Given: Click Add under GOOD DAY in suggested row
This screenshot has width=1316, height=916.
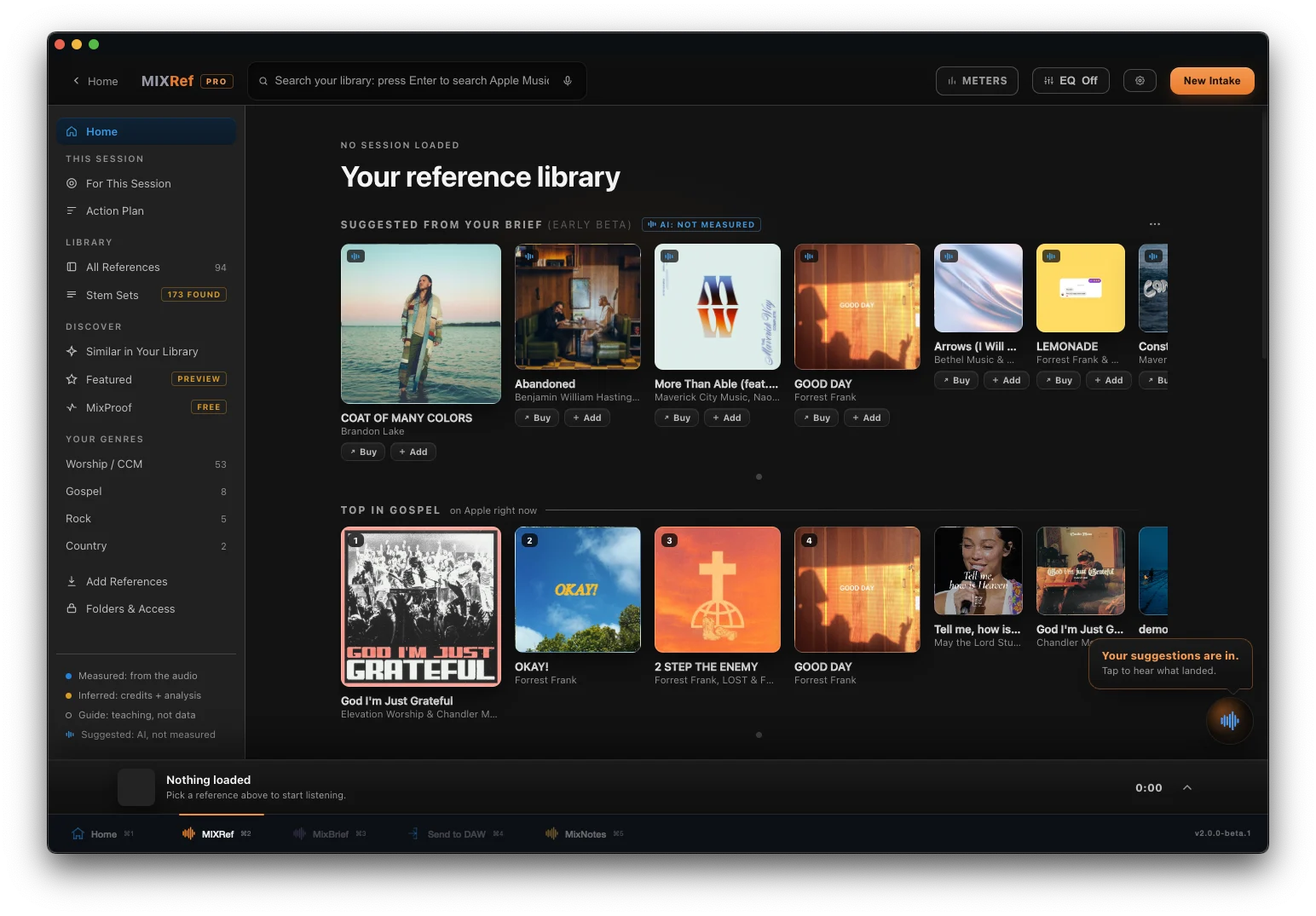Looking at the screenshot, I should pyautogui.click(x=867, y=418).
